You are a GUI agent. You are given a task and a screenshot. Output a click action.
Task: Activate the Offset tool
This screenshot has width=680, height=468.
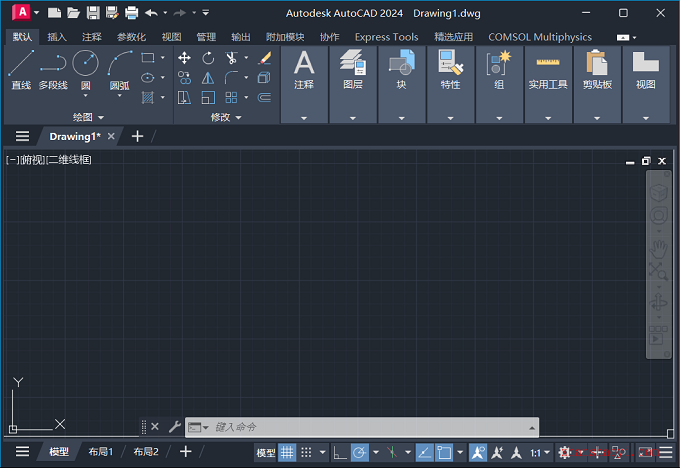[265, 98]
